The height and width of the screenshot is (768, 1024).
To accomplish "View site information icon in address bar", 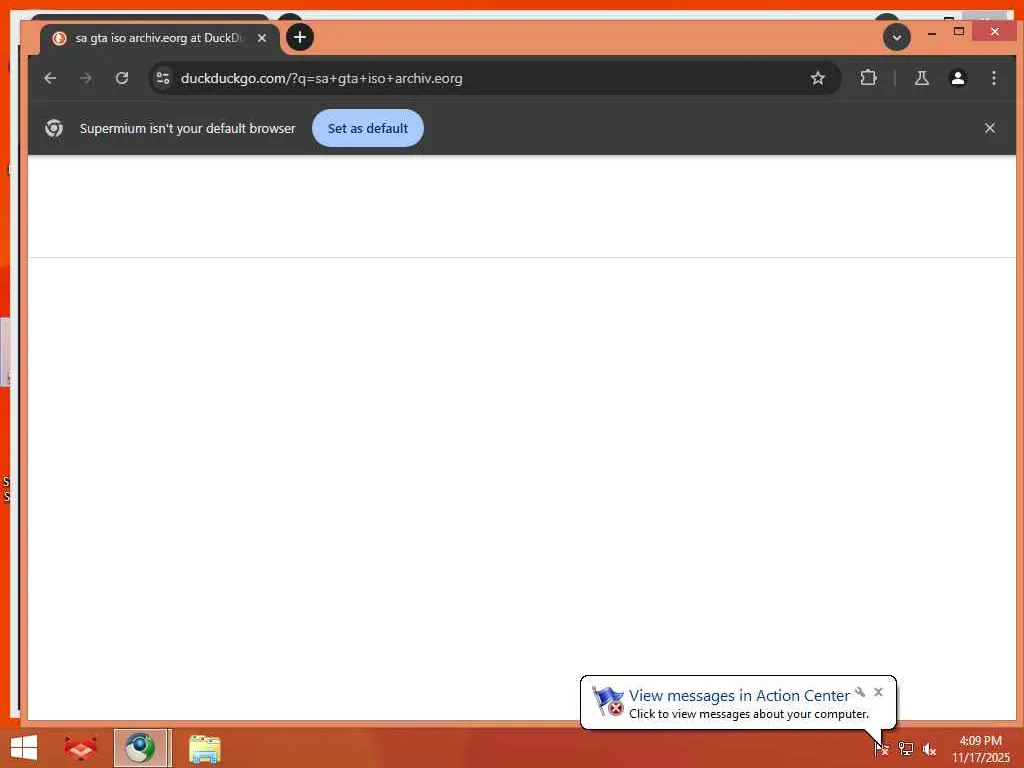I will [x=163, y=78].
